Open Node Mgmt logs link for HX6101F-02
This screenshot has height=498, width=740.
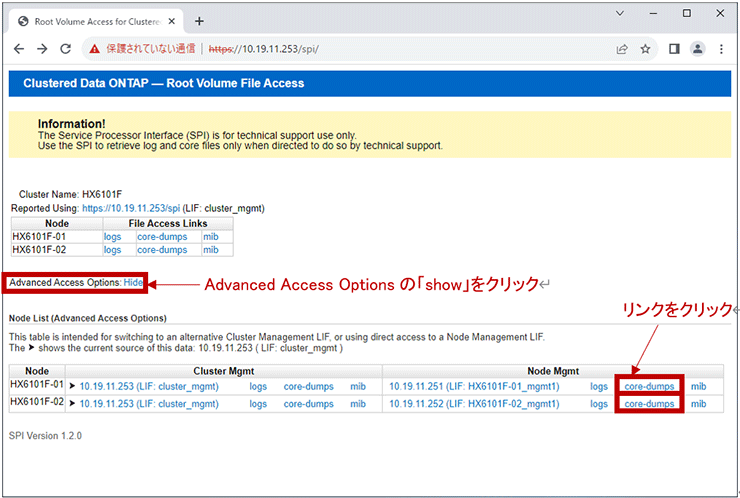click(599, 404)
